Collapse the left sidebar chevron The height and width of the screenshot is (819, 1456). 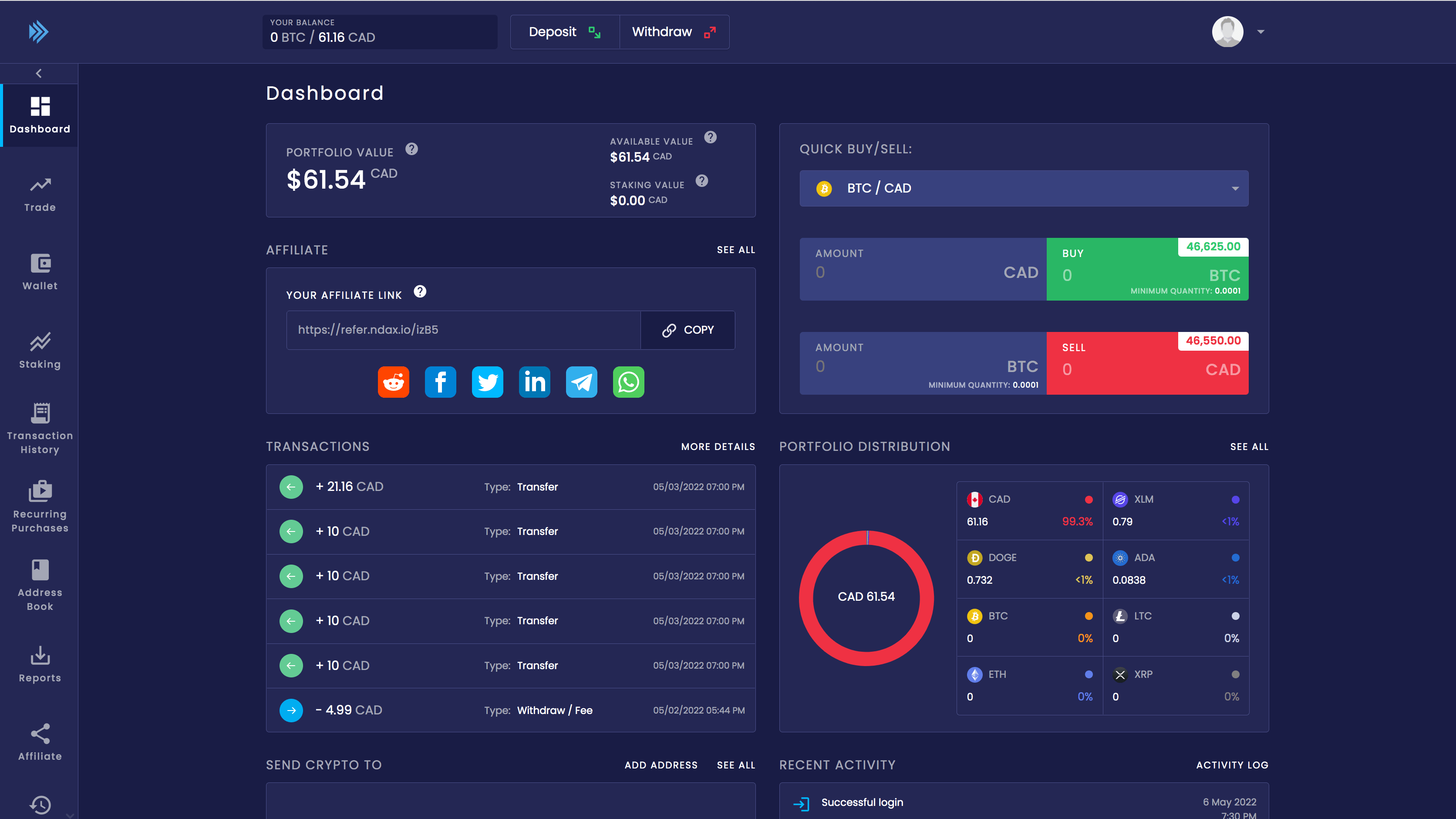coord(38,74)
